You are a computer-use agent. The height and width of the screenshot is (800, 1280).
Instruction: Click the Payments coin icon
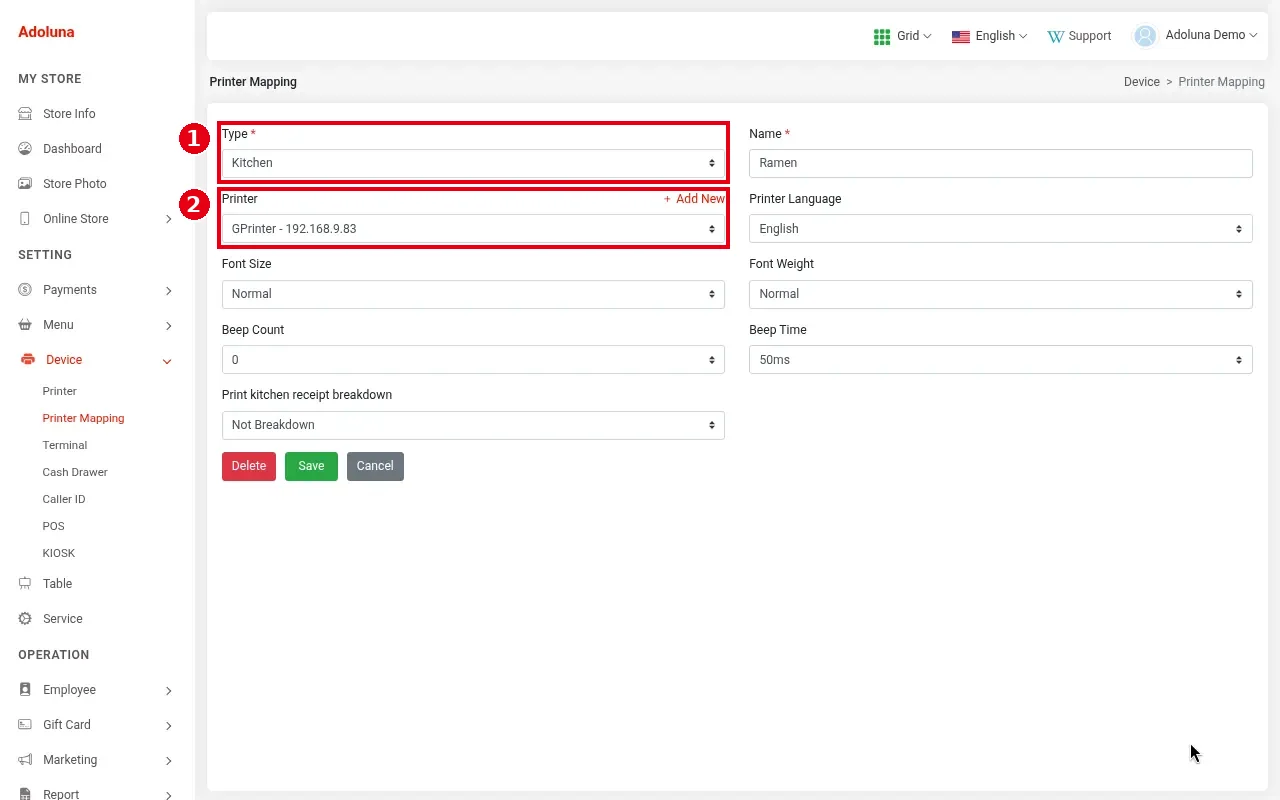25,290
